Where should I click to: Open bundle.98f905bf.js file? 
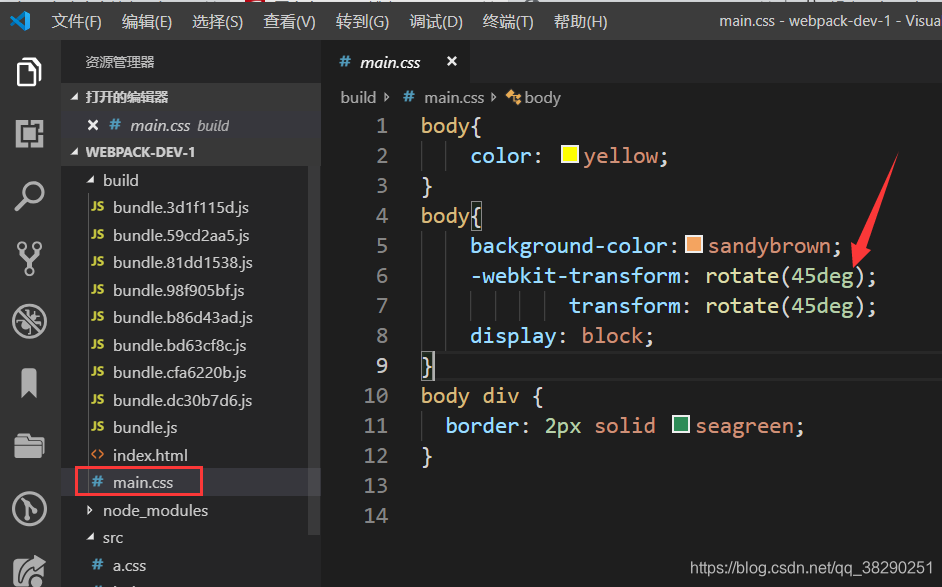point(178,290)
